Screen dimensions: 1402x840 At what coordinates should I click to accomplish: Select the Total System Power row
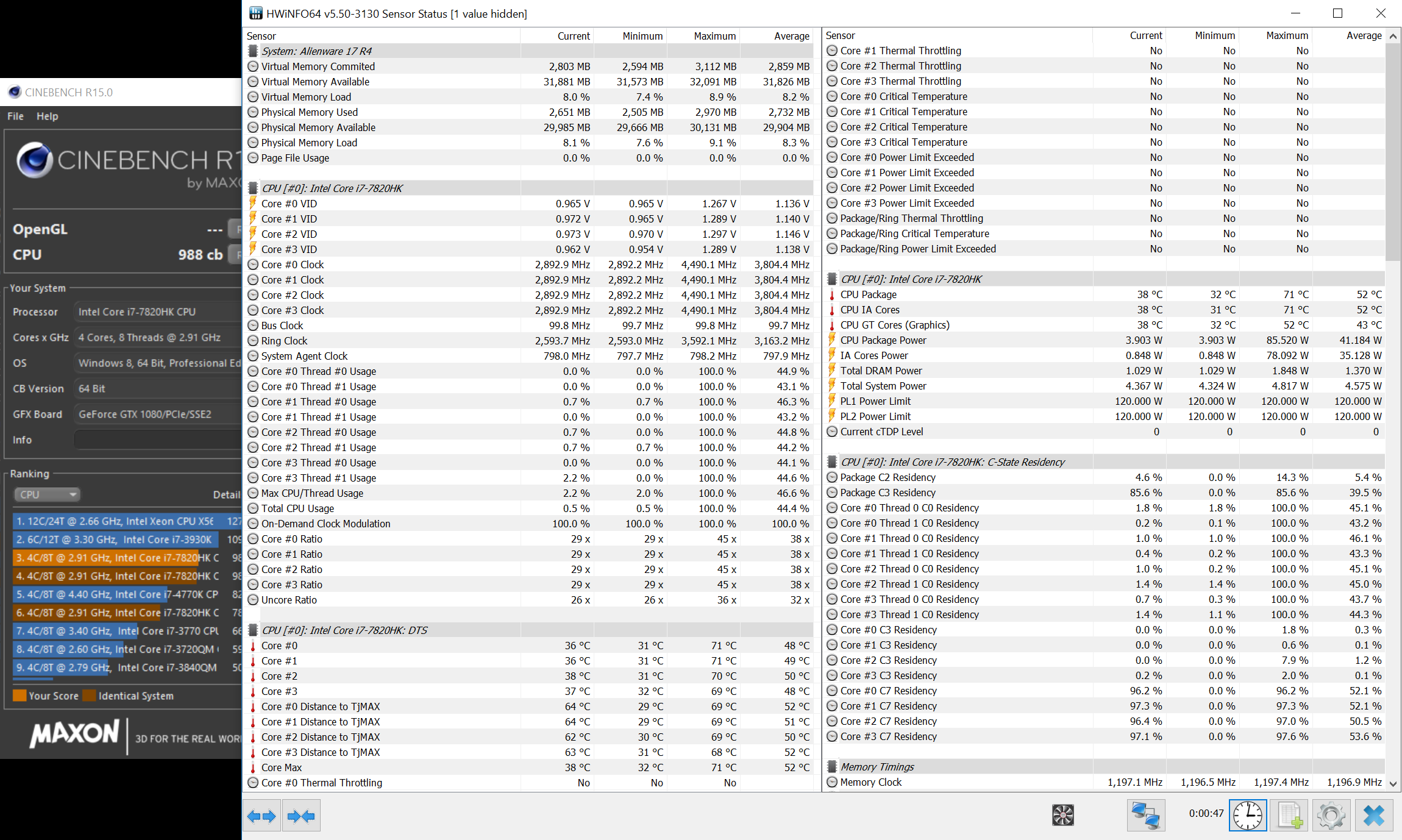tap(1105, 386)
